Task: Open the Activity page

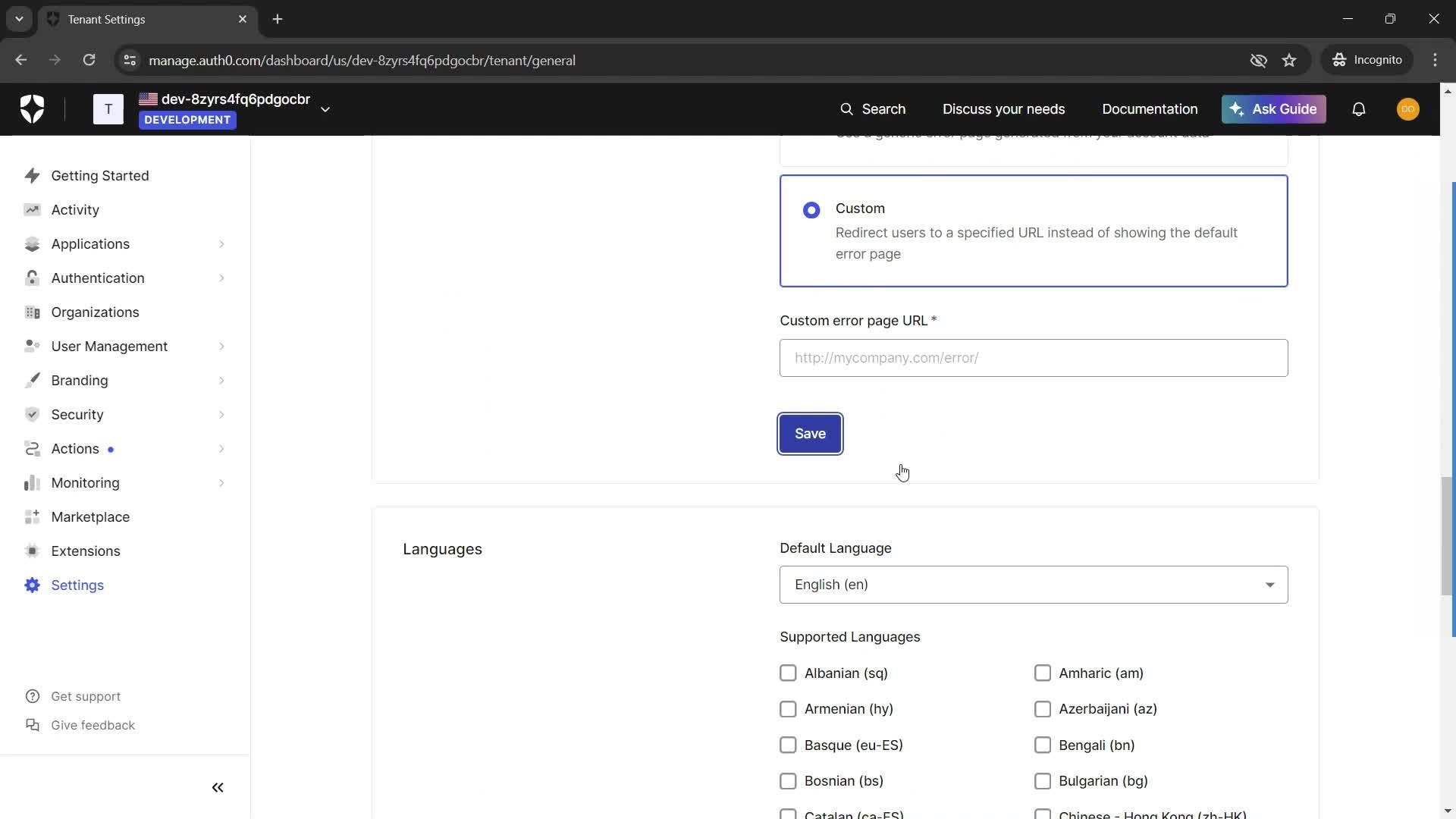Action: (75, 210)
